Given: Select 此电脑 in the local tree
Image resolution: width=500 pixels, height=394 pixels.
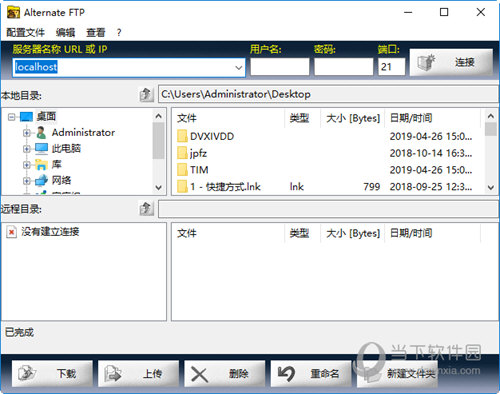Looking at the screenshot, I should click(66, 148).
